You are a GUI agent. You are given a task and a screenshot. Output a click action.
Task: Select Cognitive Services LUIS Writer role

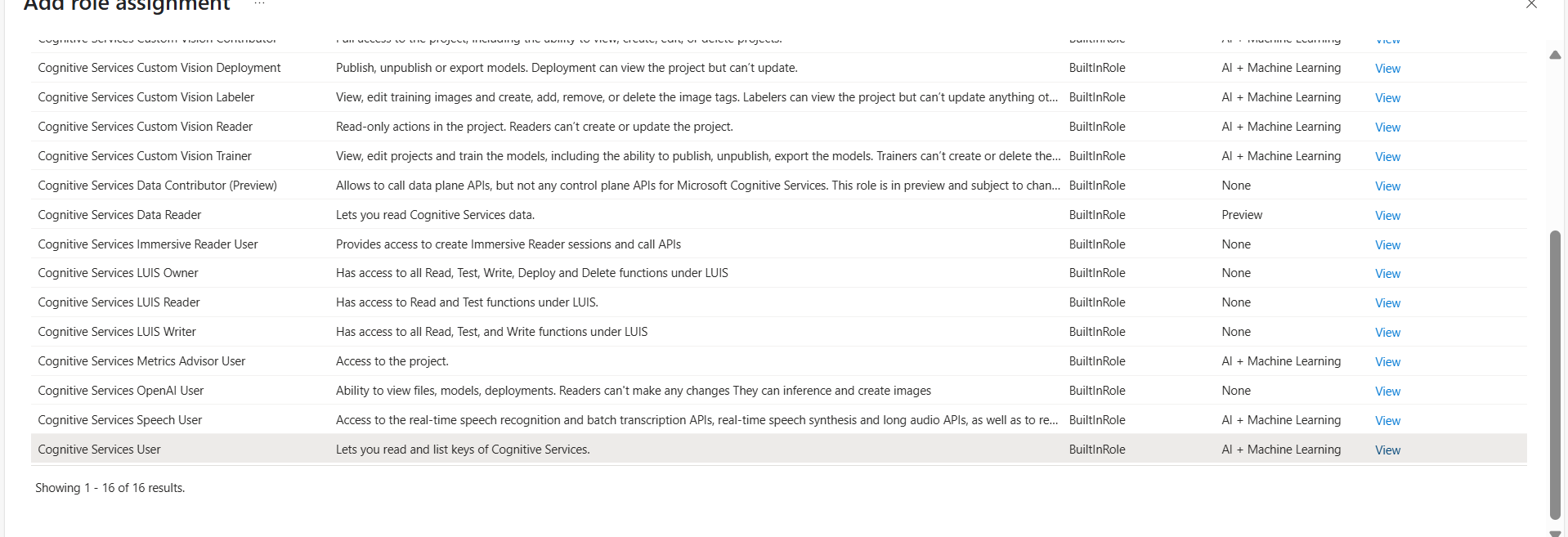pos(117,332)
